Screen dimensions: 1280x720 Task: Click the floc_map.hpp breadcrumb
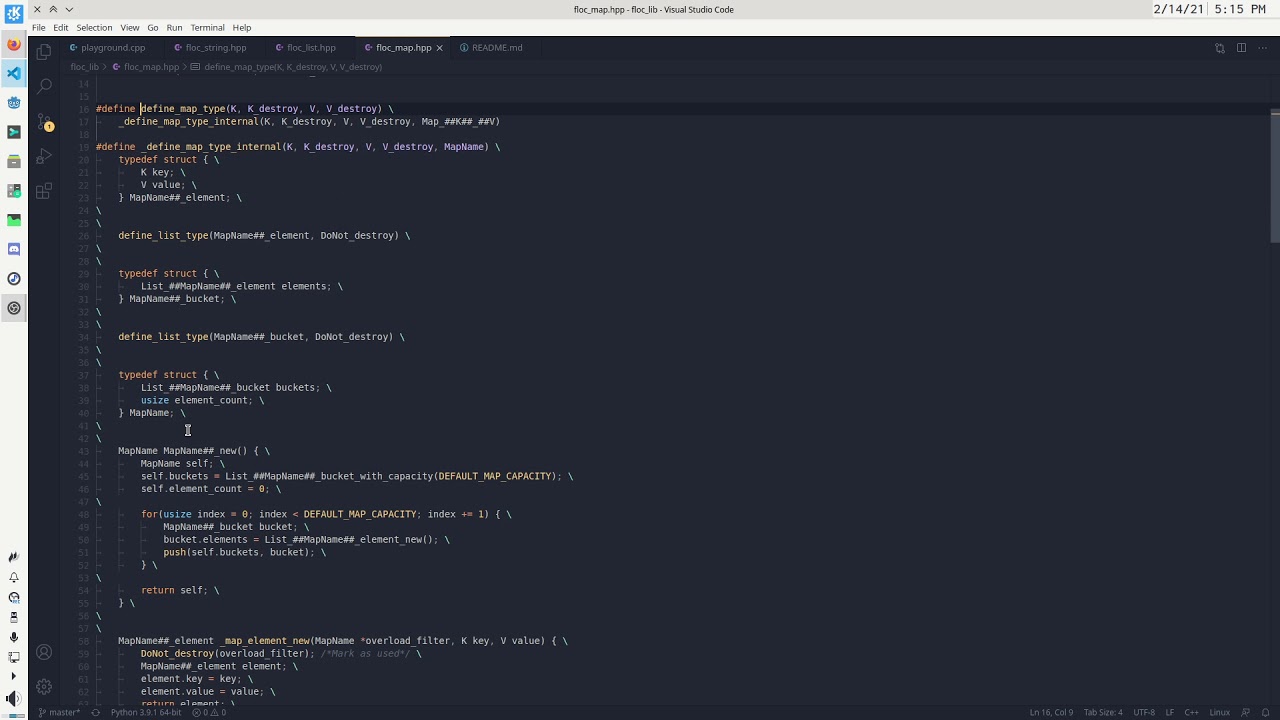click(151, 67)
